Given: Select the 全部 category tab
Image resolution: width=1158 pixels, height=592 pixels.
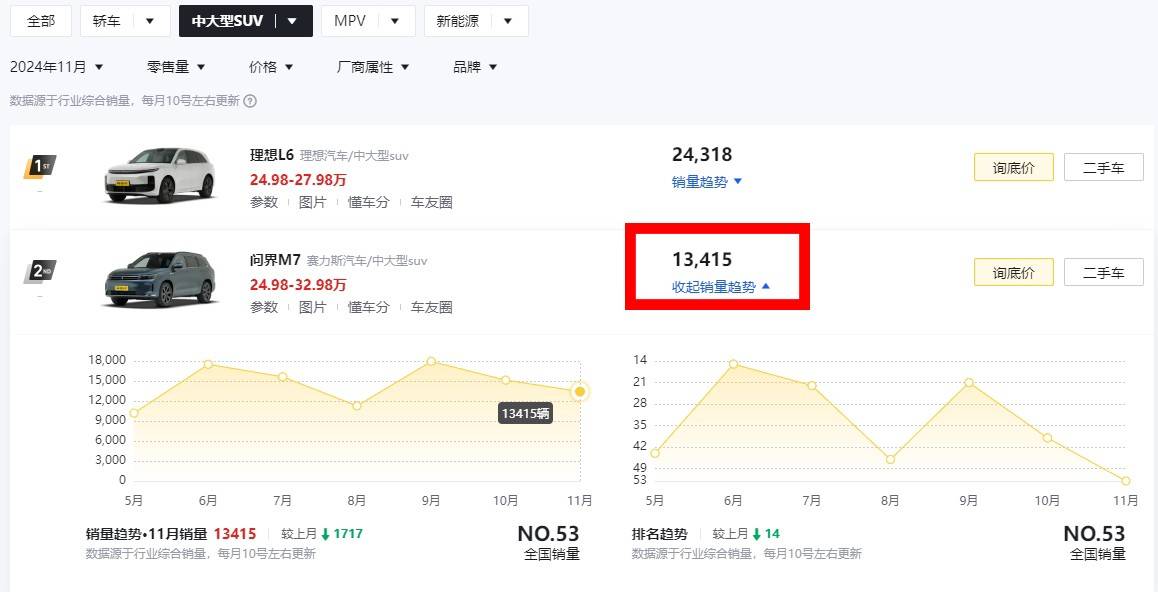Looking at the screenshot, I should pos(41,21).
